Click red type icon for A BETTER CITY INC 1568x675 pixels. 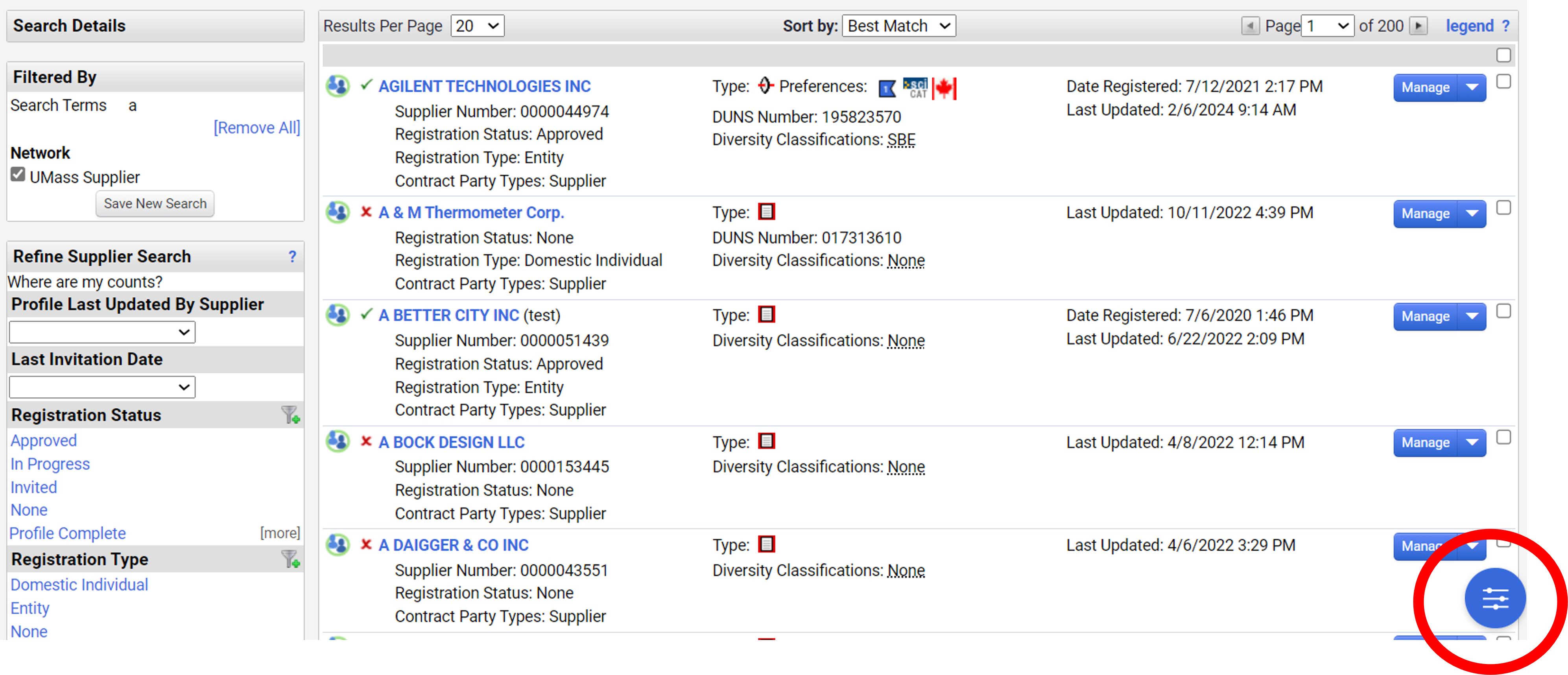click(x=766, y=315)
